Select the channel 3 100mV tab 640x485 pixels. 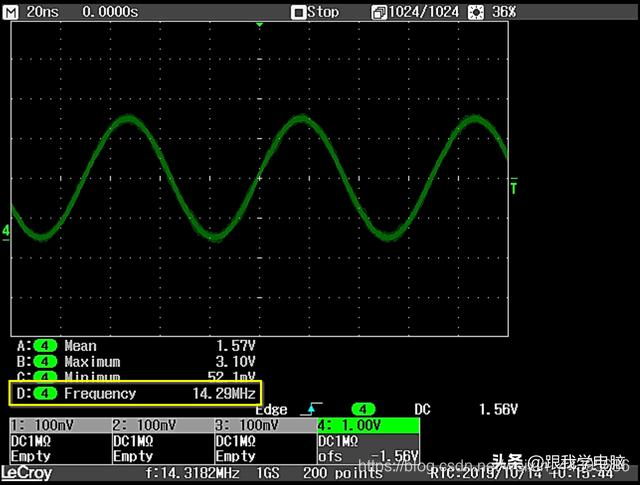[x=266, y=425]
